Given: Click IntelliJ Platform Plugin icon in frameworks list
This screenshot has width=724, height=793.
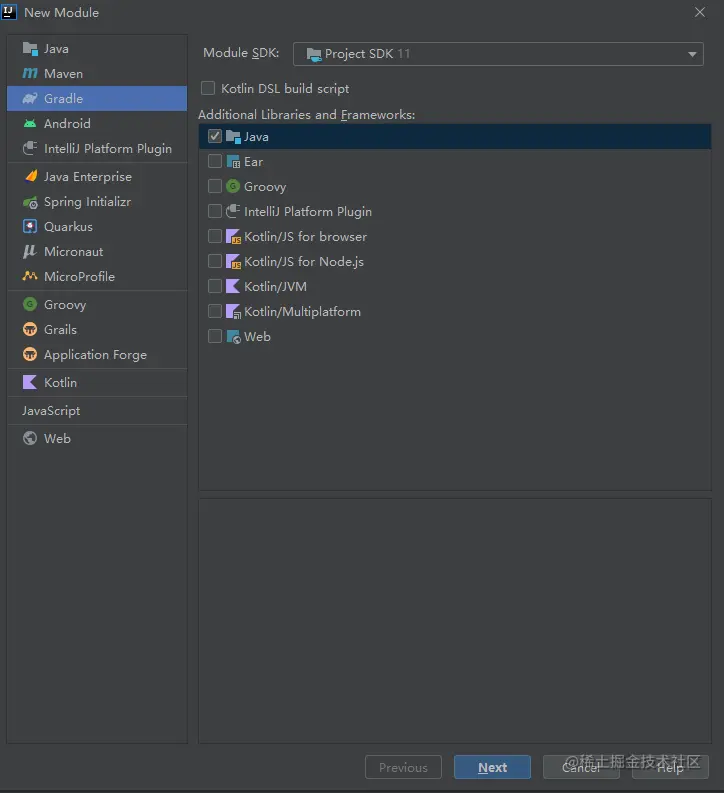Looking at the screenshot, I should click(233, 211).
